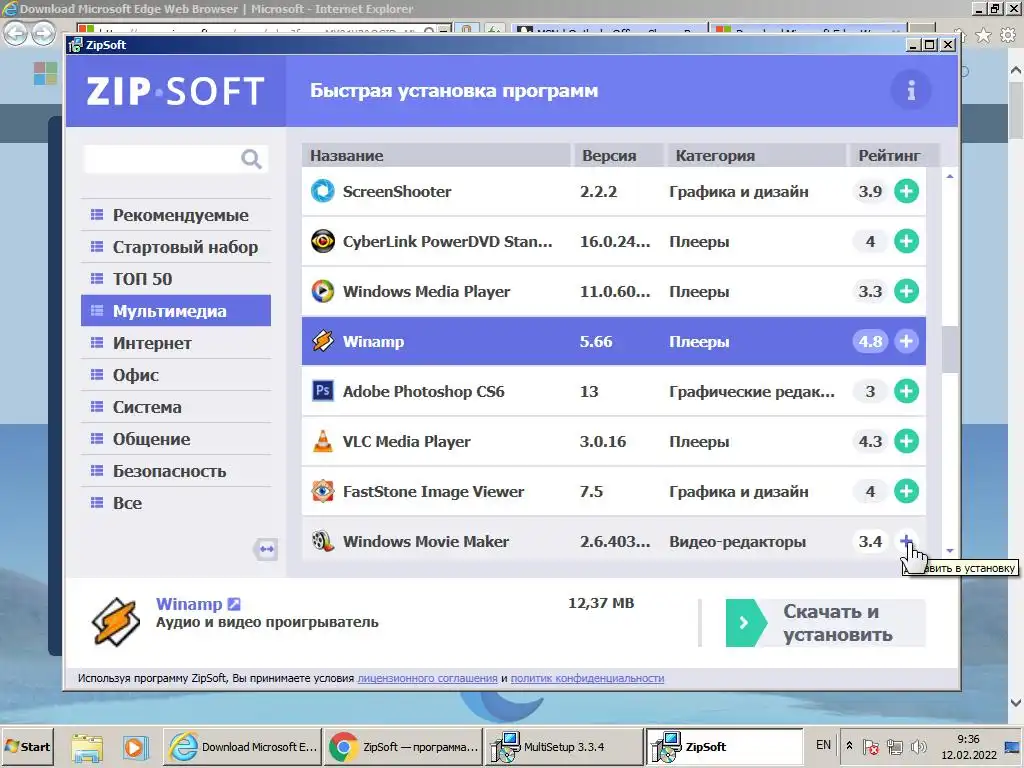Click the ScreenShooter app icon
The height and width of the screenshot is (768, 1024).
pyautogui.click(x=323, y=191)
